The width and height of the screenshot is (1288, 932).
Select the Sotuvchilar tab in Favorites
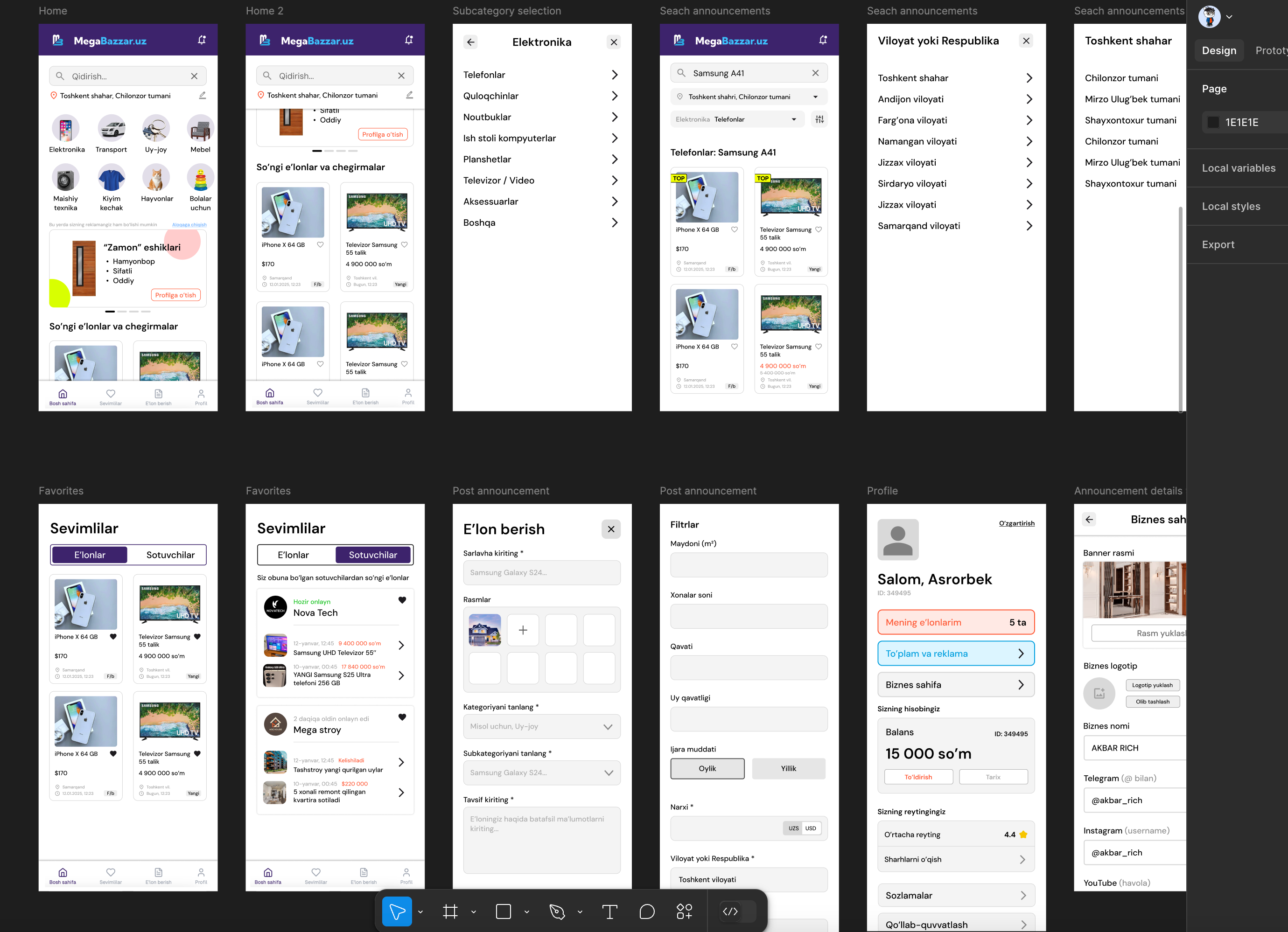click(170, 555)
